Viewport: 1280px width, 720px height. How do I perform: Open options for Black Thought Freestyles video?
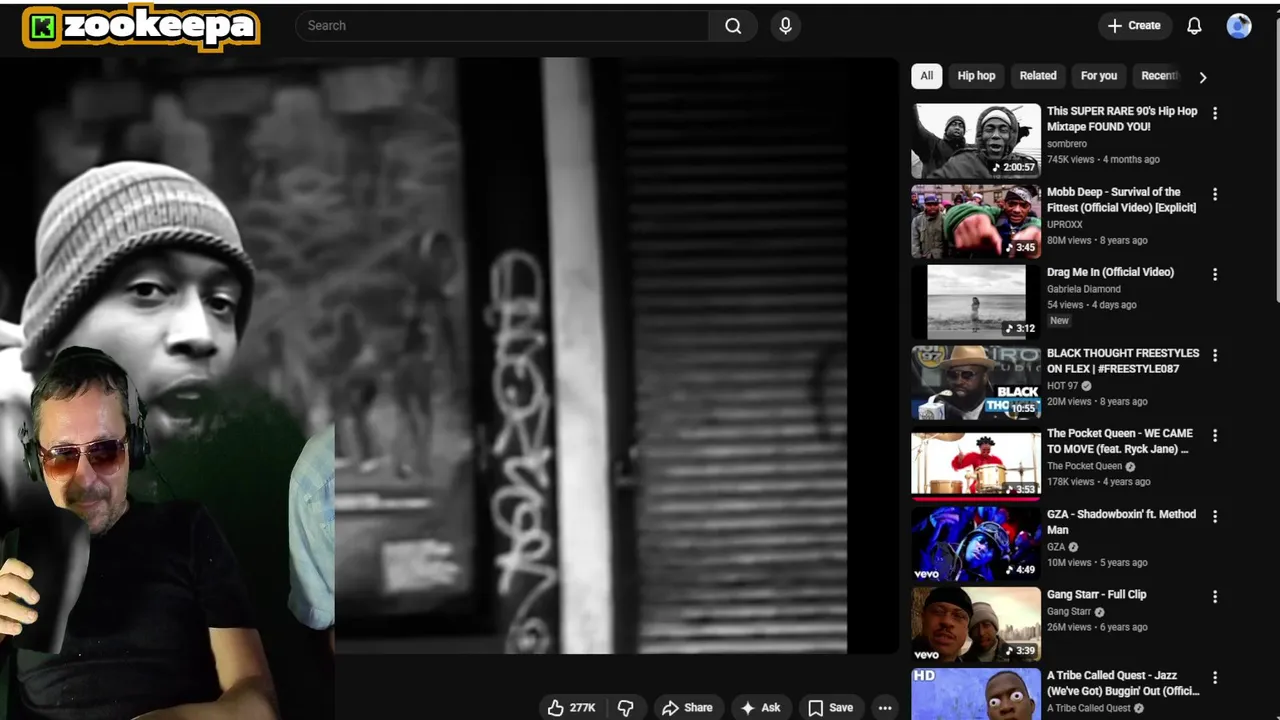tap(1215, 355)
